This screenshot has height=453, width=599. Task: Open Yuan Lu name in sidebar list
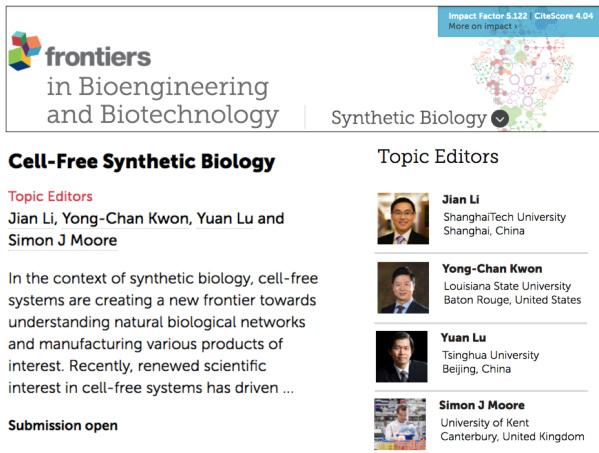coord(463,338)
